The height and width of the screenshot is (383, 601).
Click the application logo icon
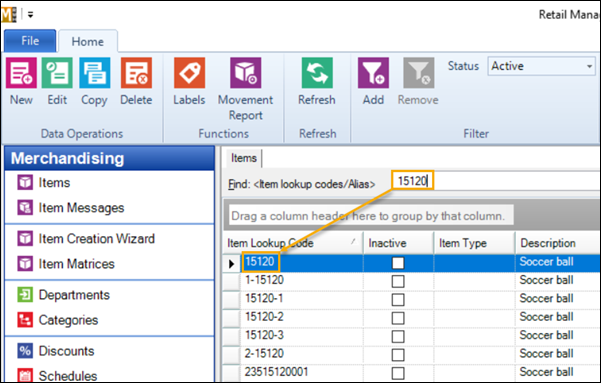coord(8,15)
